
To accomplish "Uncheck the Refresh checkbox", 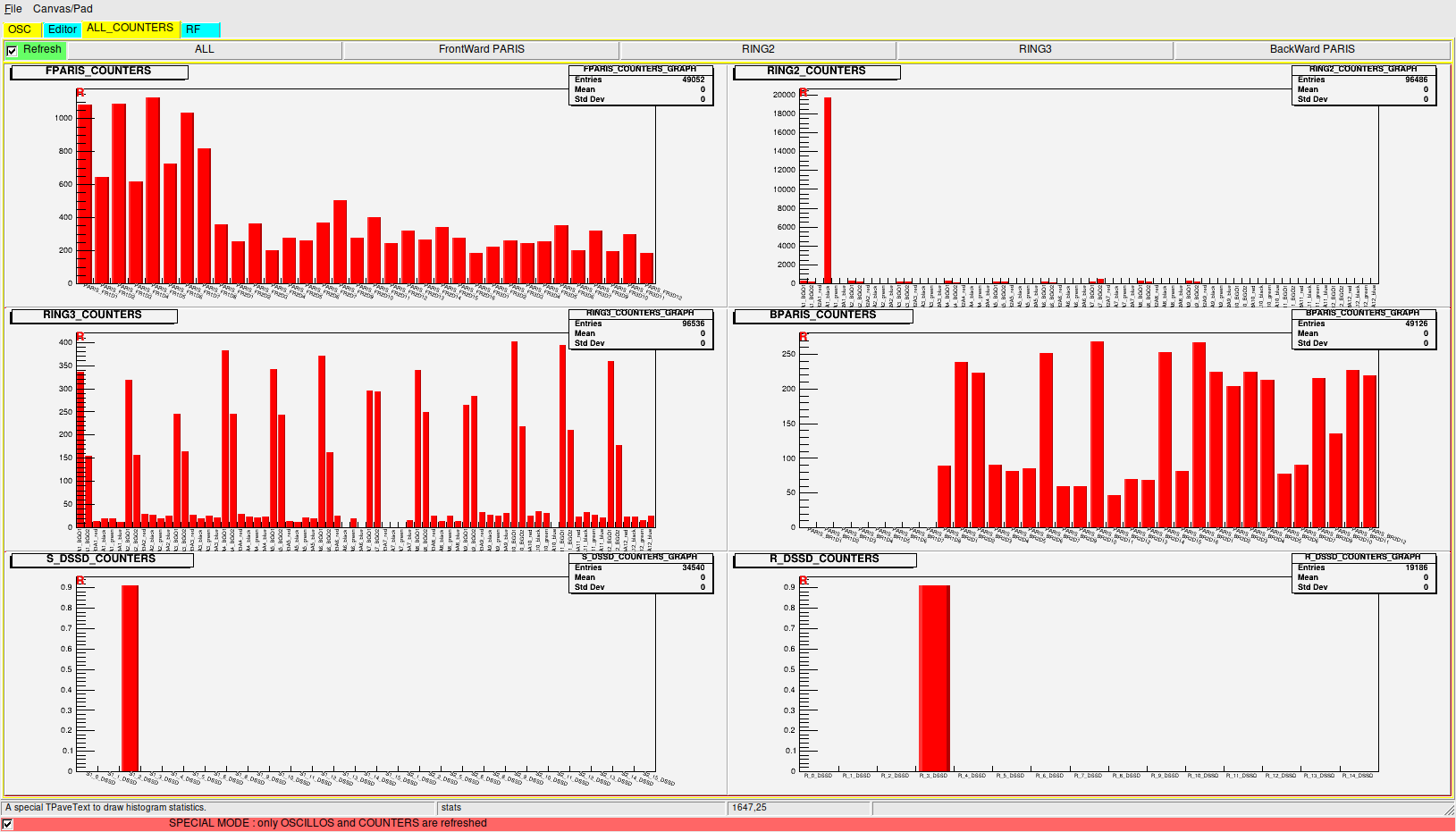I will tap(12, 51).
